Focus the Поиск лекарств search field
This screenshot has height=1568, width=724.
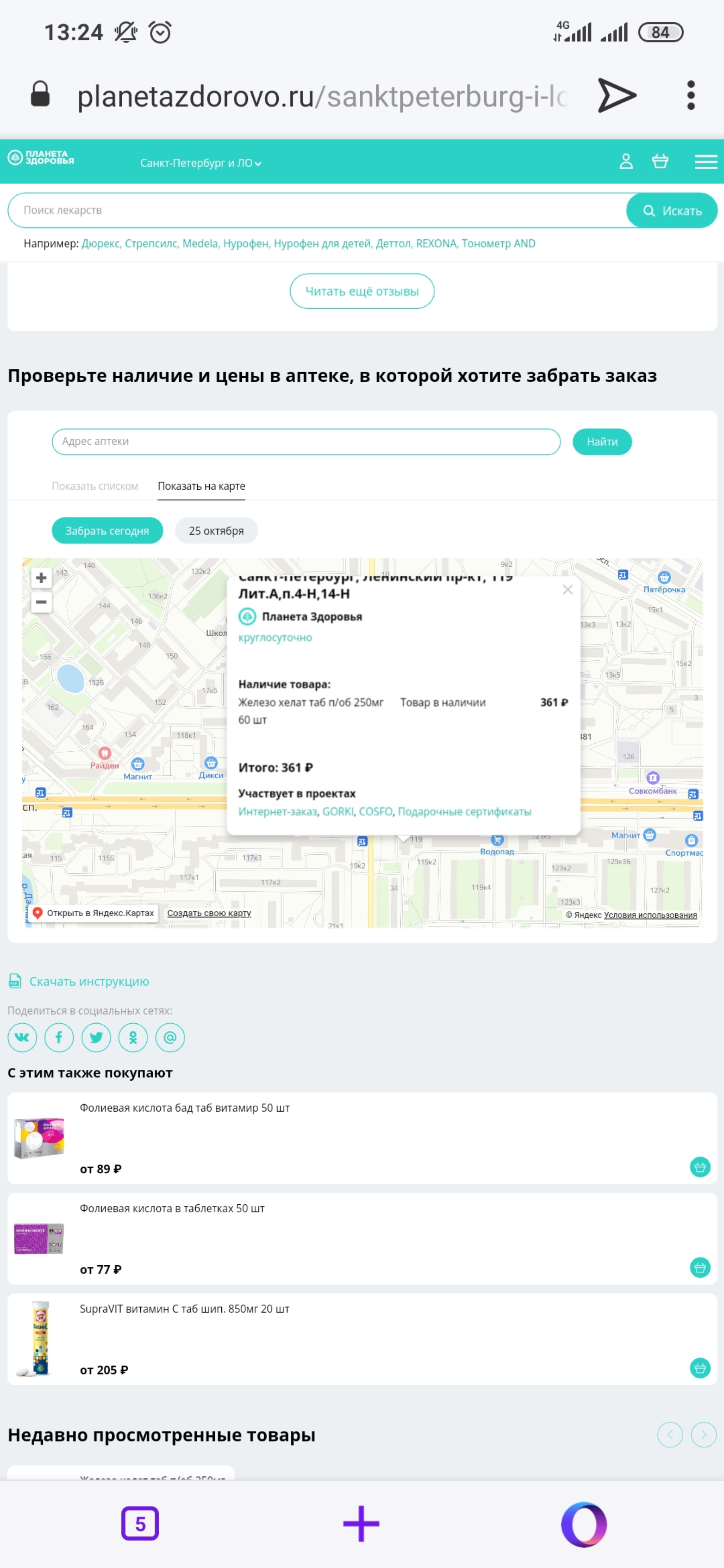click(x=317, y=210)
